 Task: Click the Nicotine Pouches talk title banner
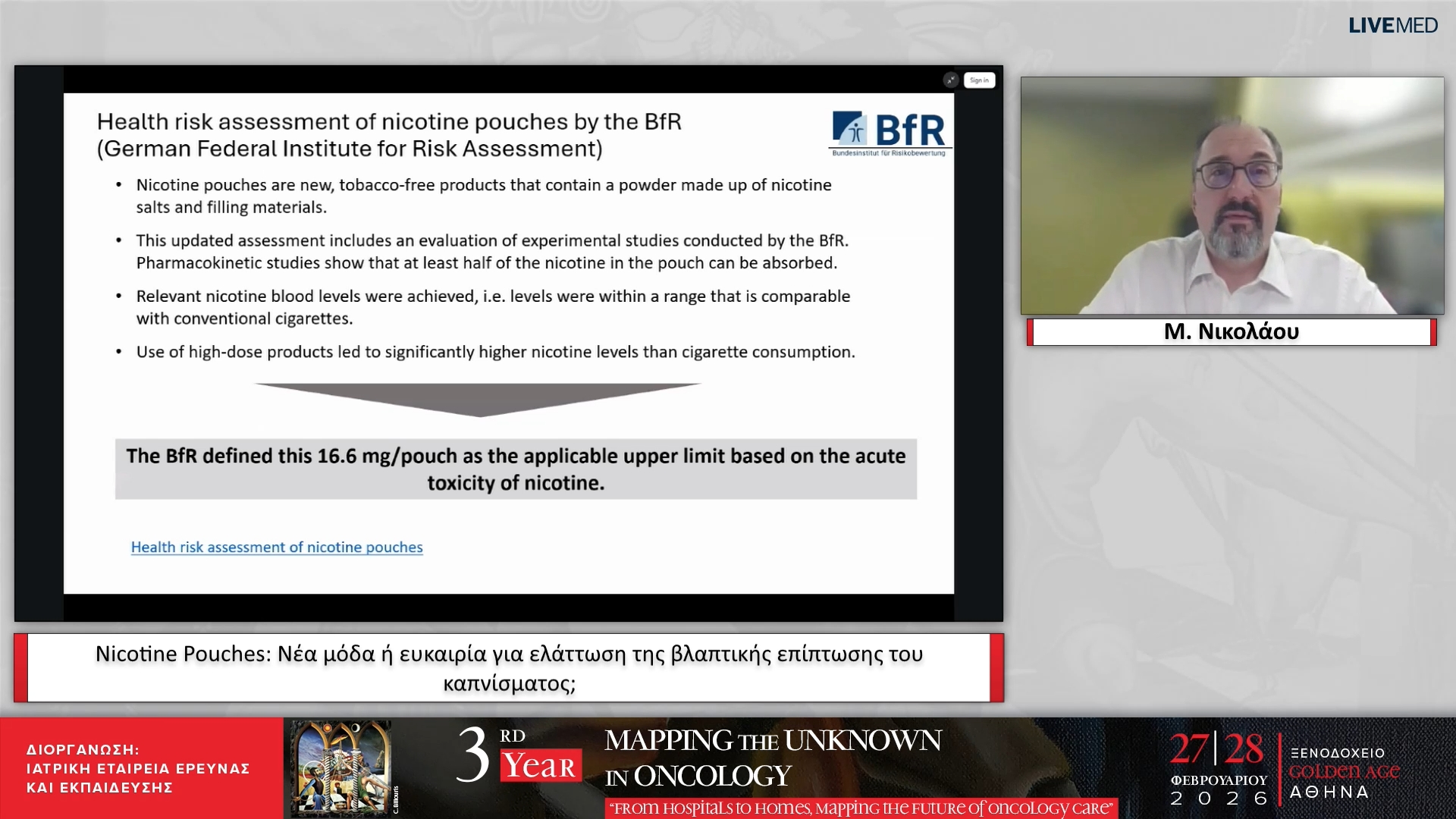[509, 667]
